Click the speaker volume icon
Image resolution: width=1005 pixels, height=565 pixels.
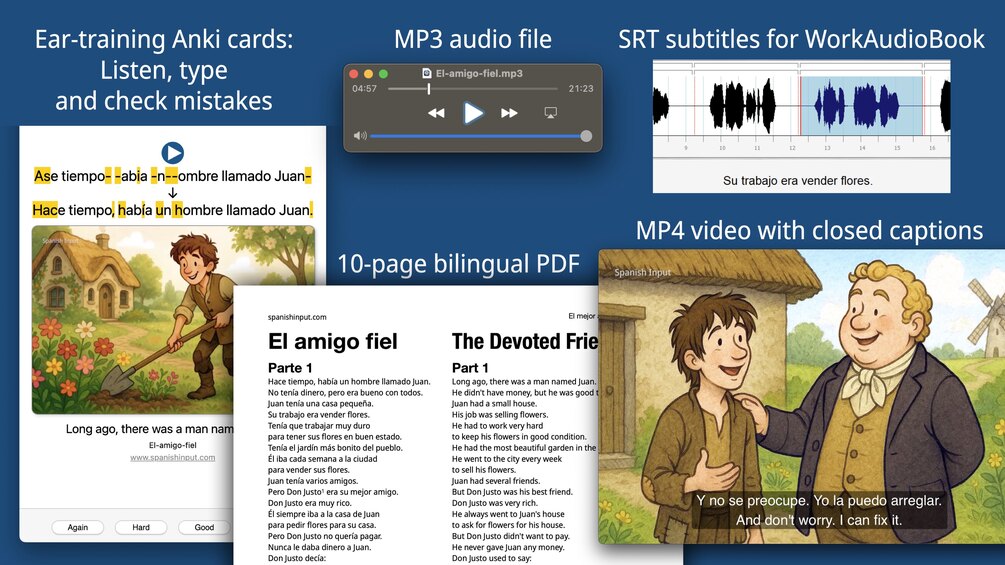[x=360, y=136]
